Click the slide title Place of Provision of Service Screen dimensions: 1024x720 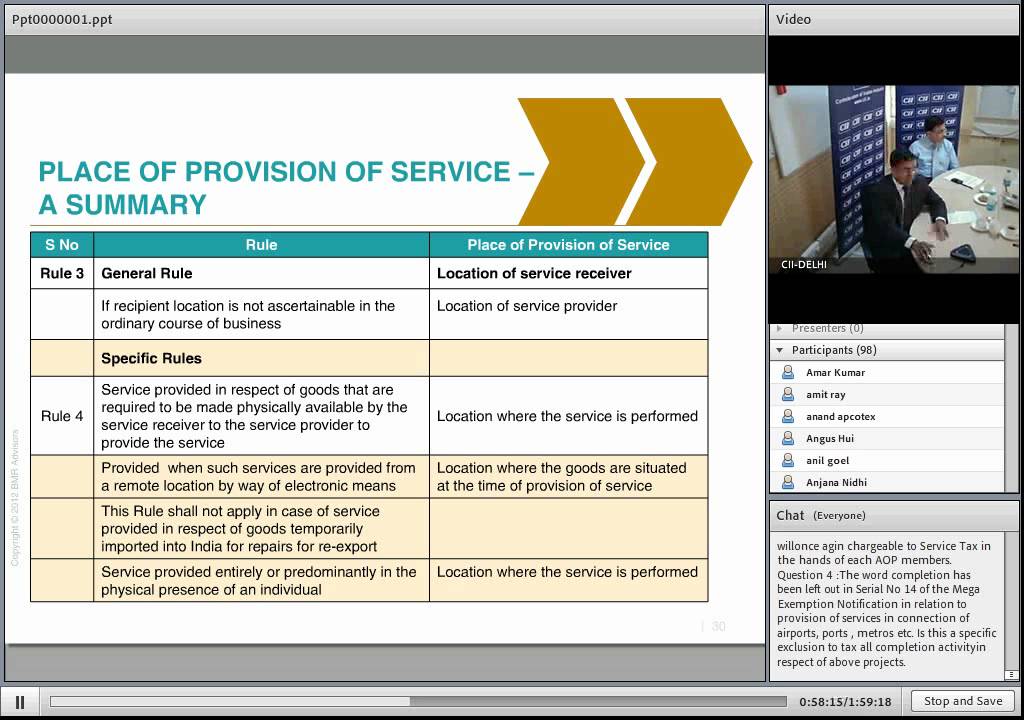(x=286, y=188)
